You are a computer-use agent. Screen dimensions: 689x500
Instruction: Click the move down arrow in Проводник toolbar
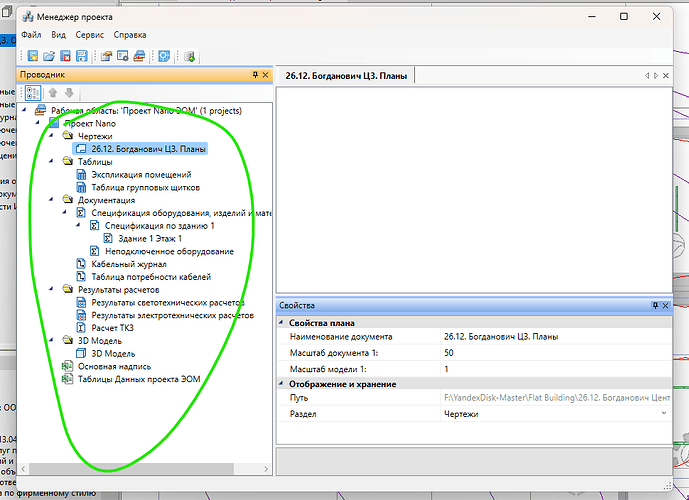[x=69, y=93]
